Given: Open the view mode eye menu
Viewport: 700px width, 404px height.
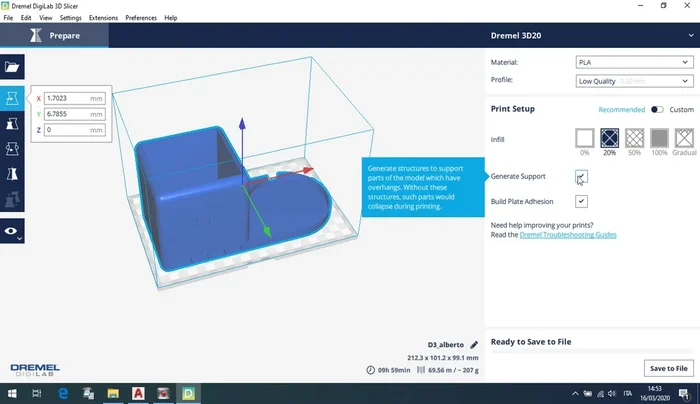Looking at the screenshot, I should [13, 230].
